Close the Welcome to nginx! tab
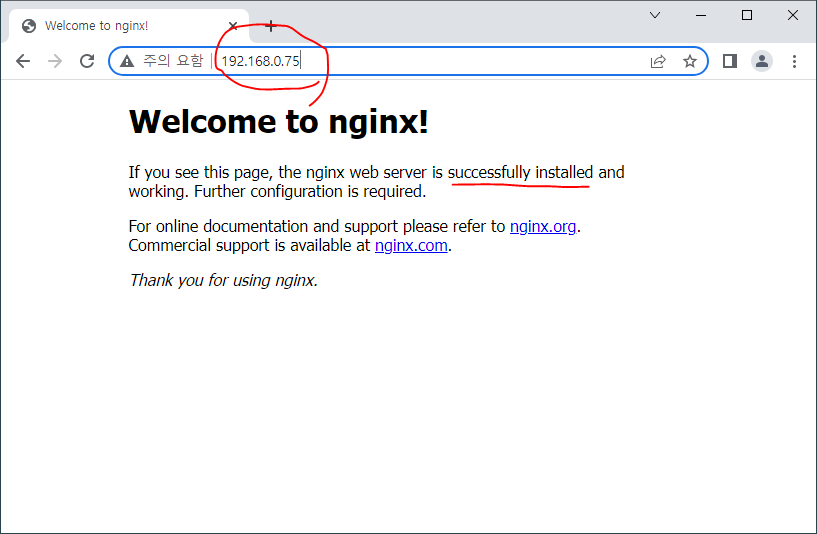This screenshot has height=534, width=817. coord(233,26)
